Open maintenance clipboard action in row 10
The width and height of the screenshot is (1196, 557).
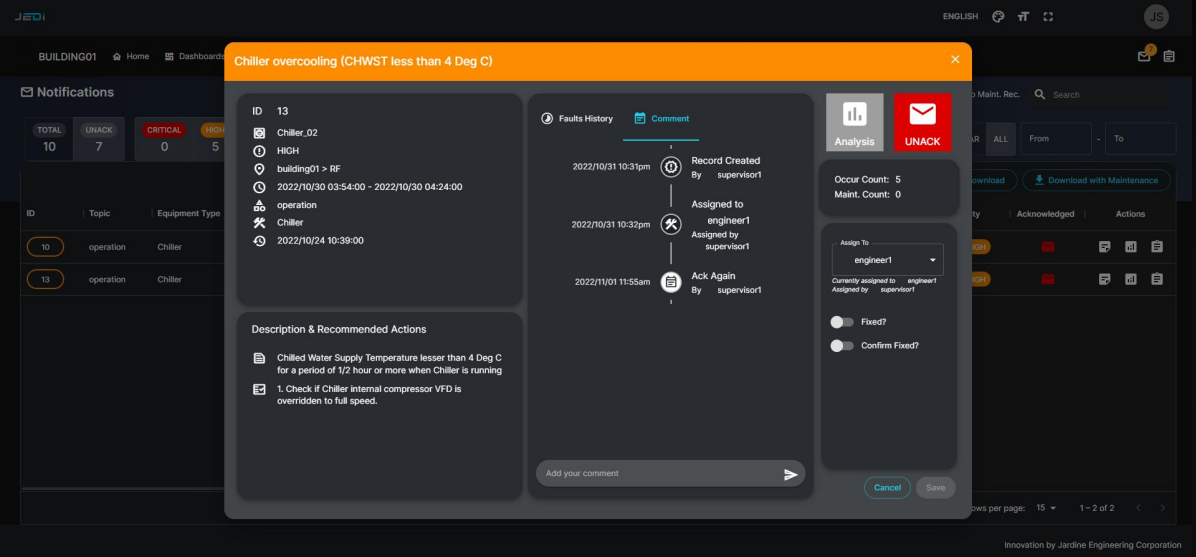tap(1157, 247)
